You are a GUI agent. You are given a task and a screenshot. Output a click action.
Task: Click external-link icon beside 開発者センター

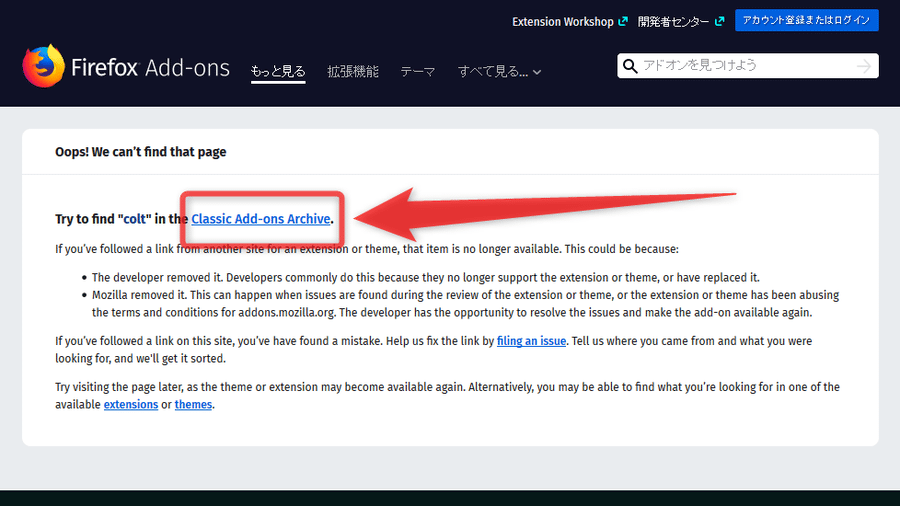(719, 21)
